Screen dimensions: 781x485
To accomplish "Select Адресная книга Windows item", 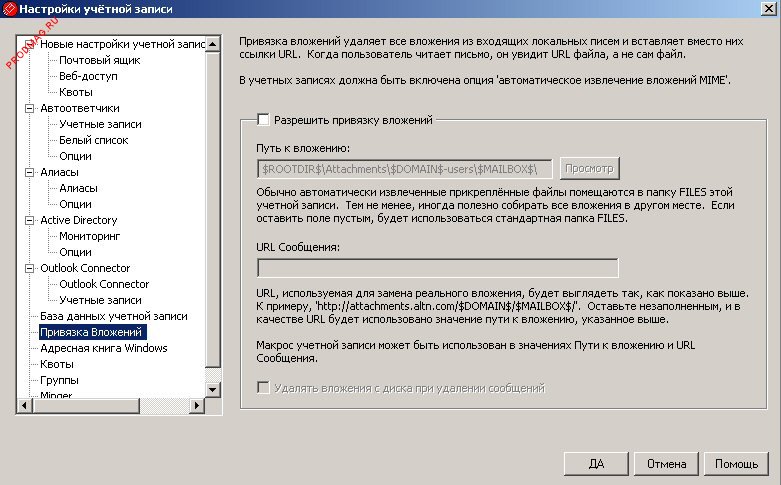I will click(103, 348).
